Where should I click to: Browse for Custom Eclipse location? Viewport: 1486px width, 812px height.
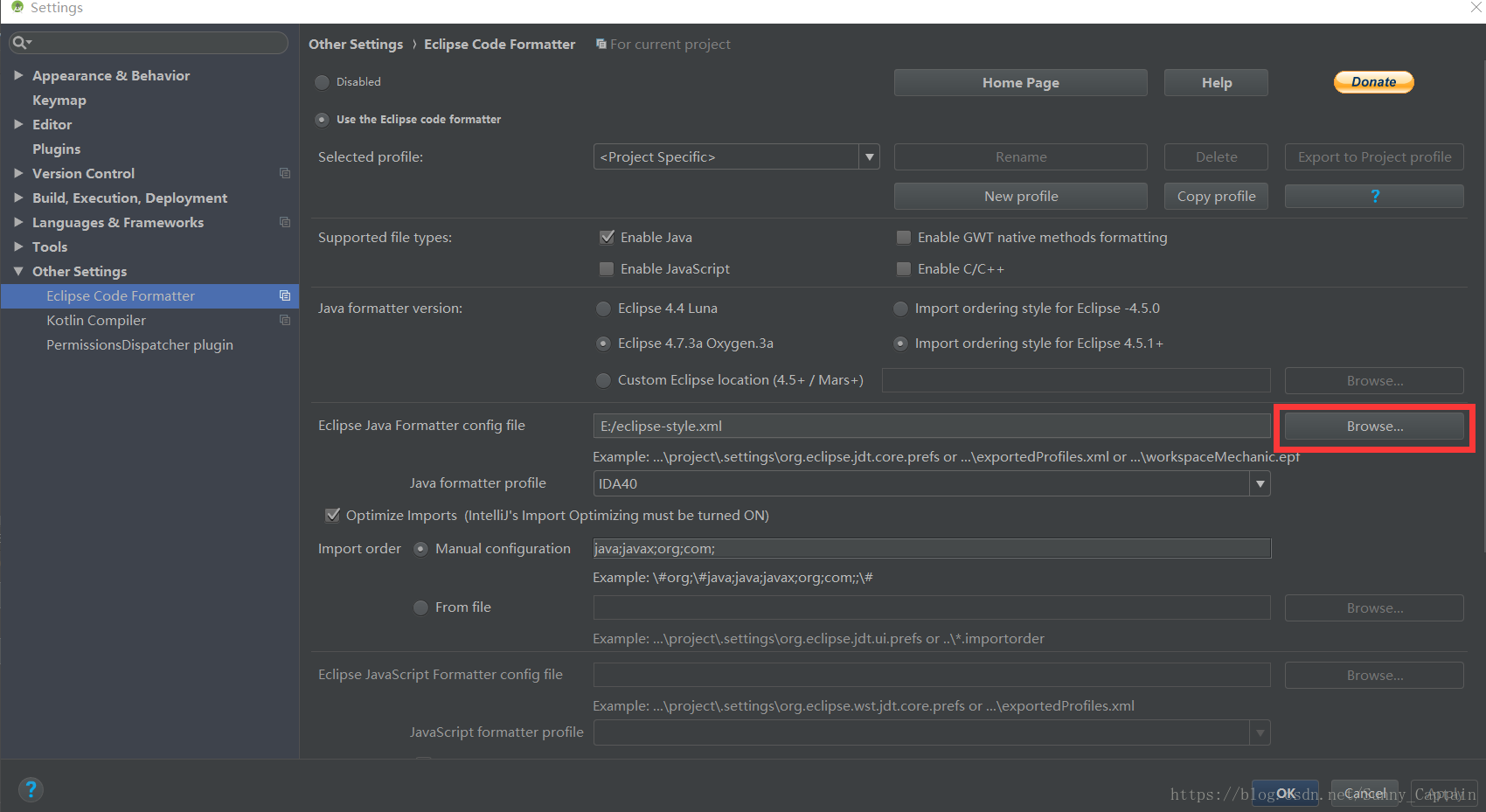pyautogui.click(x=1374, y=380)
